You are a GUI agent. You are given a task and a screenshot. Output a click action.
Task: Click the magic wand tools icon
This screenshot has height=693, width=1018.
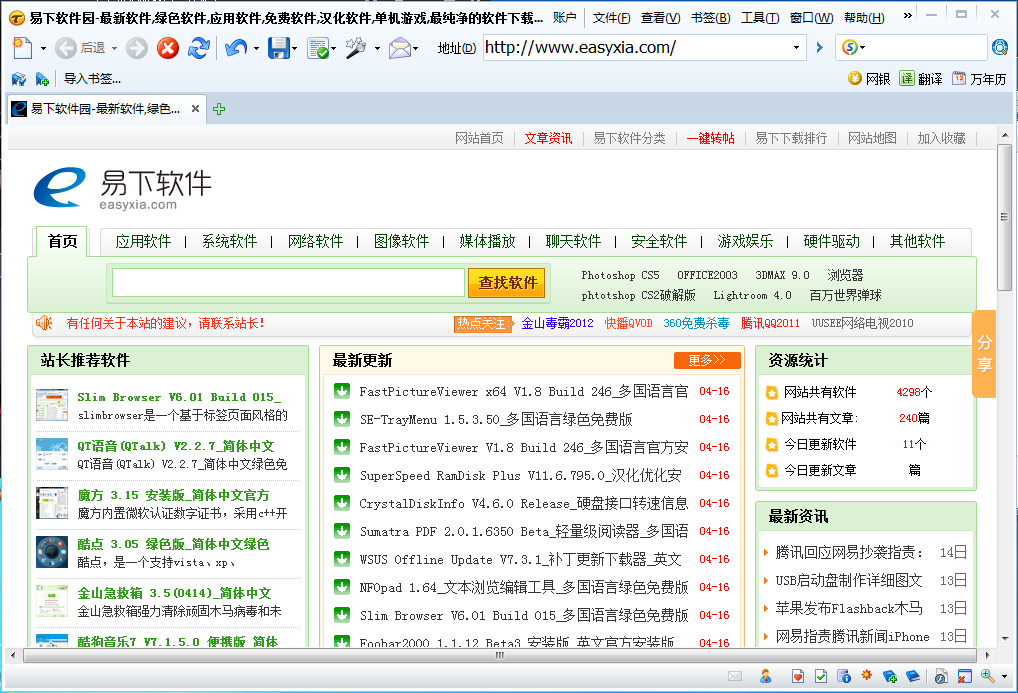[356, 48]
